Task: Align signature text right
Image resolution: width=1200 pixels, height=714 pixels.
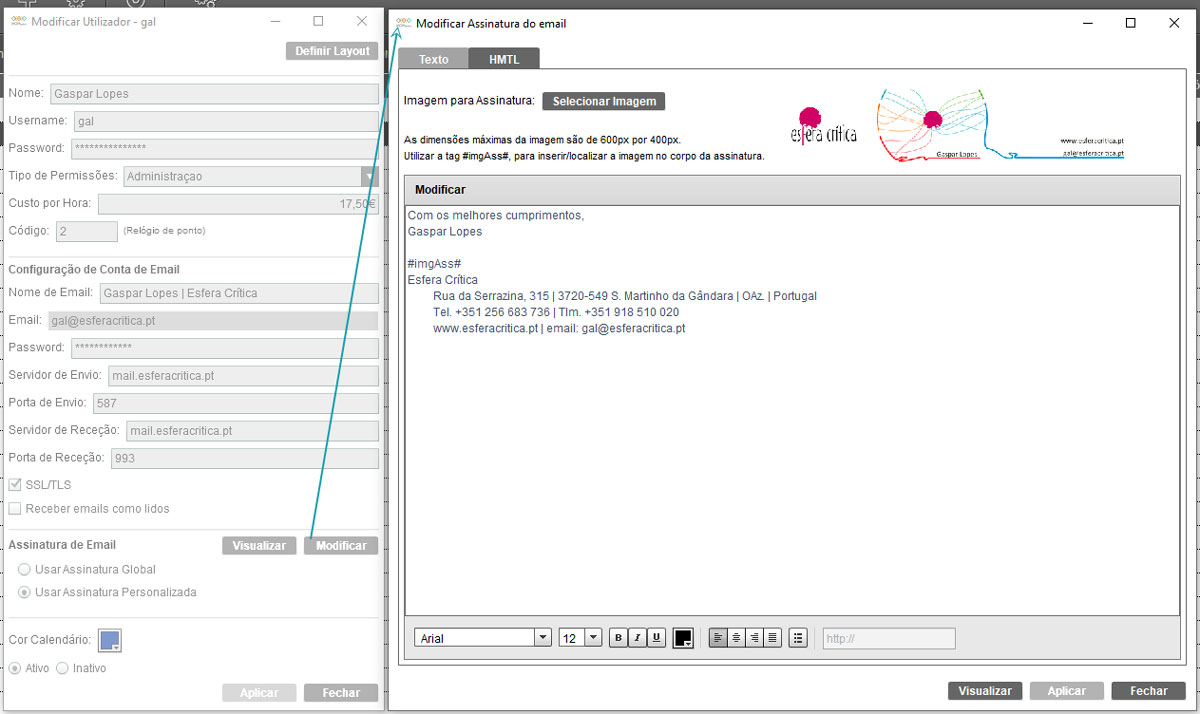Action: tap(754, 638)
